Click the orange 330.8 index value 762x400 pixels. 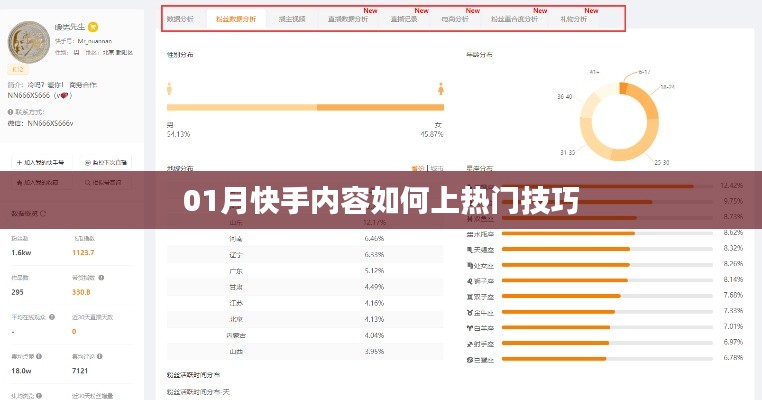(x=81, y=292)
